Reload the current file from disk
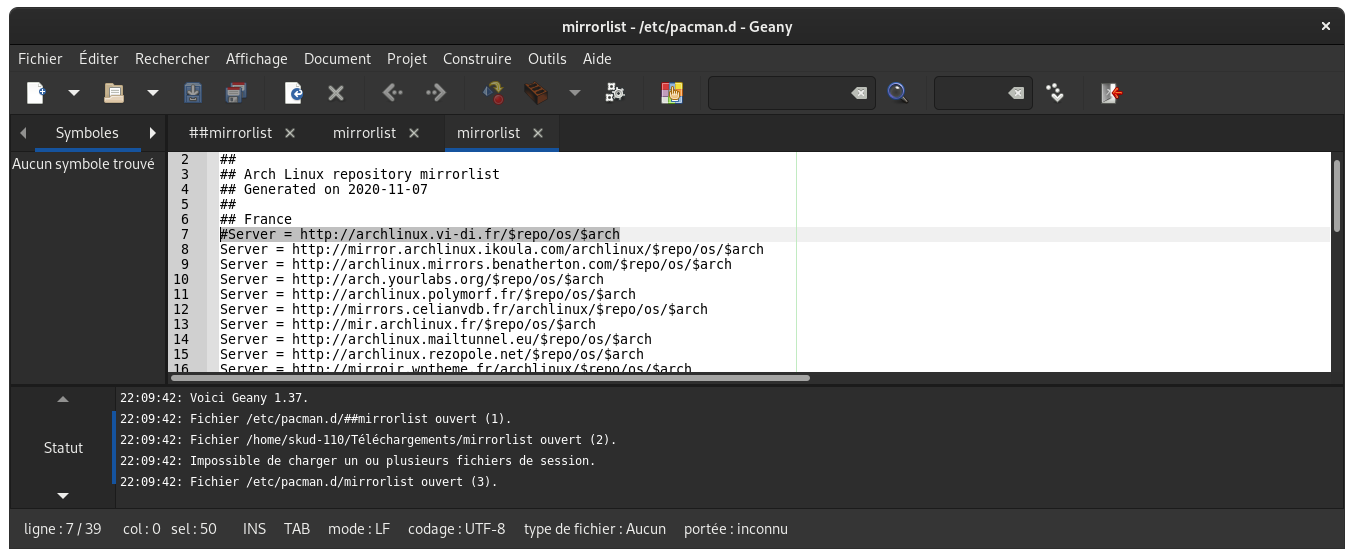The width and height of the screenshot is (1354, 558). click(x=293, y=93)
